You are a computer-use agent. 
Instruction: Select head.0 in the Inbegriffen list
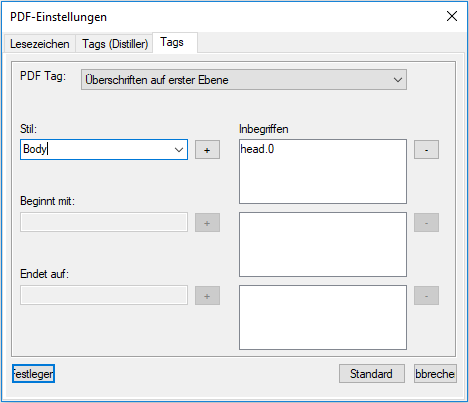point(257,149)
